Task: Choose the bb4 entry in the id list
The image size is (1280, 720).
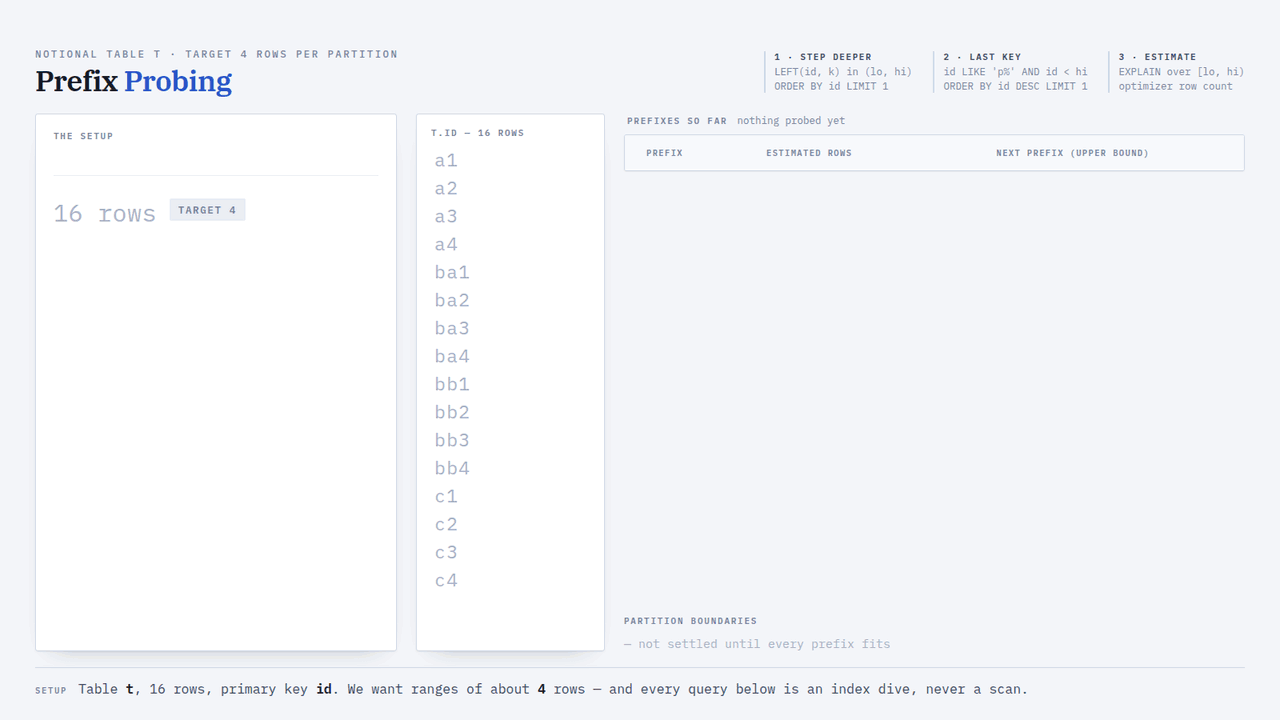Action: point(452,468)
